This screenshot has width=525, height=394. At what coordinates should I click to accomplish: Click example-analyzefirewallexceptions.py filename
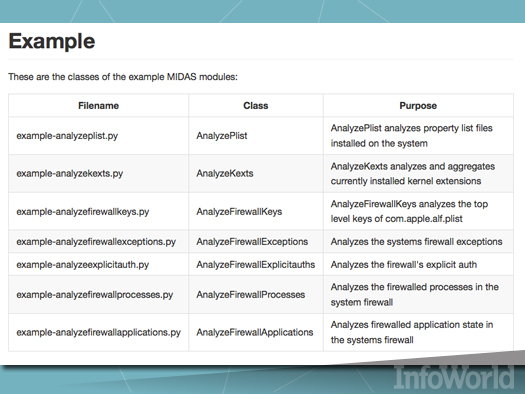coord(96,242)
